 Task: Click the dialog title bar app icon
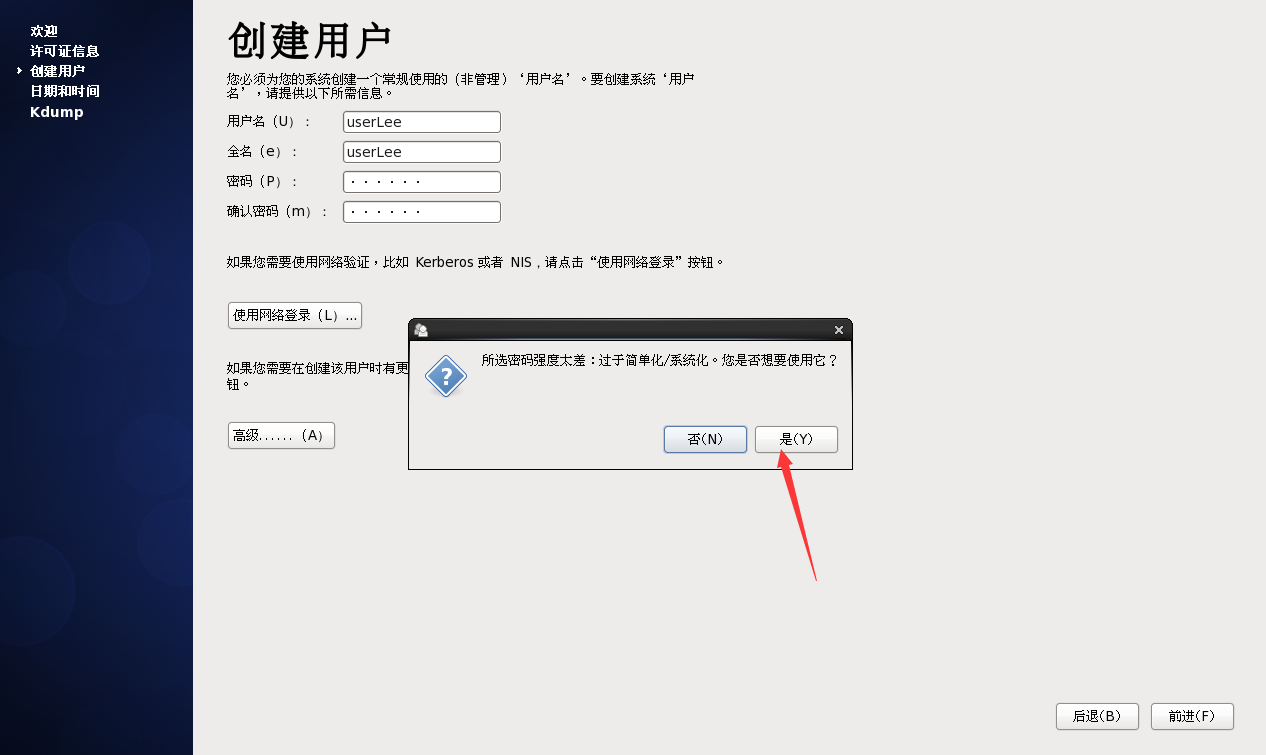(x=421, y=330)
